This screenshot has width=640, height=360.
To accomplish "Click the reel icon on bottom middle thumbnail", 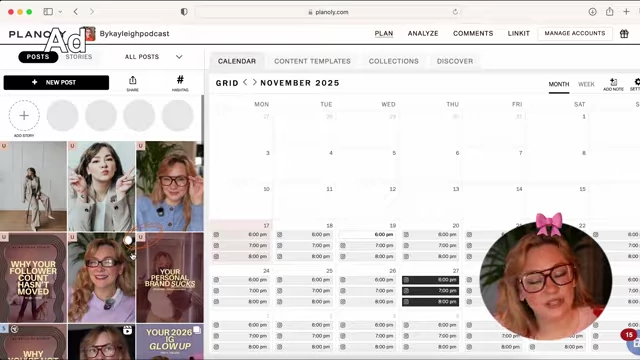I will pos(128,330).
